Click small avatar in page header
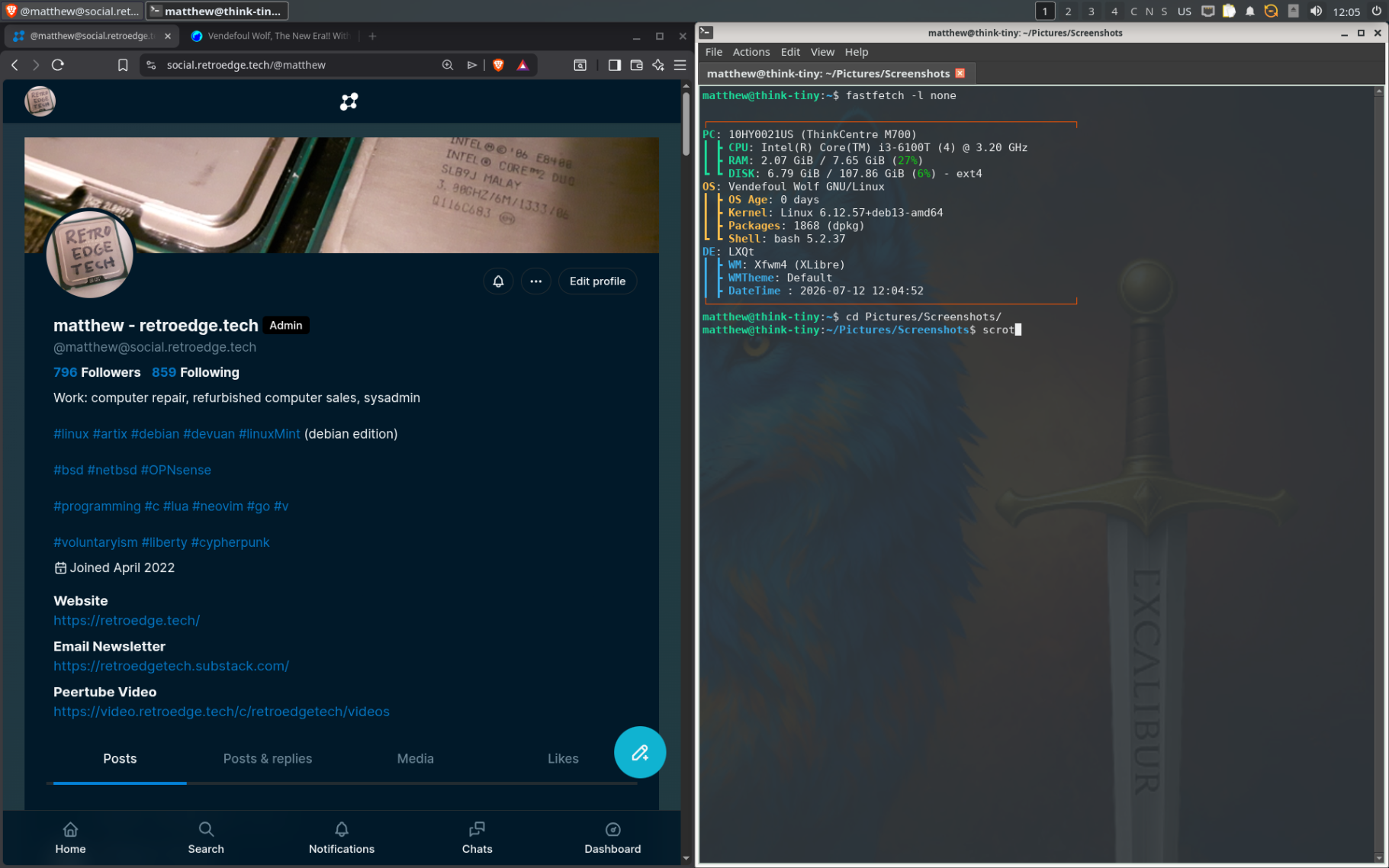The width and height of the screenshot is (1389, 868). click(x=40, y=101)
